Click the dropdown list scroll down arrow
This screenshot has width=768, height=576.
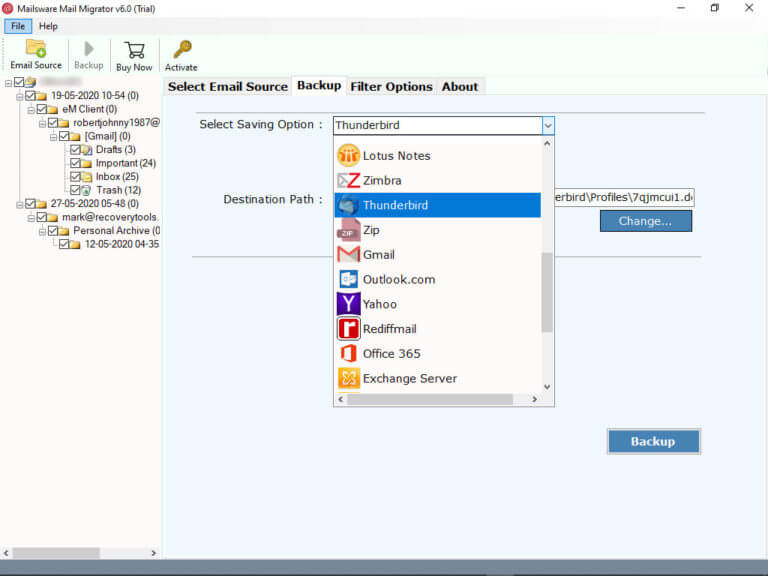pyautogui.click(x=547, y=387)
